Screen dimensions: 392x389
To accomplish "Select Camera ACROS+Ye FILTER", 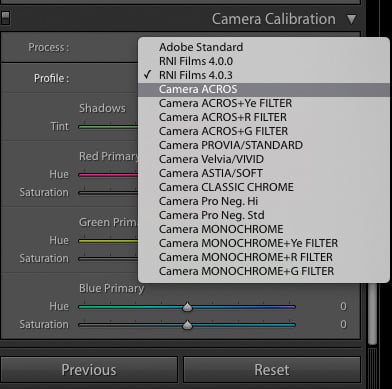I will (264, 103).
